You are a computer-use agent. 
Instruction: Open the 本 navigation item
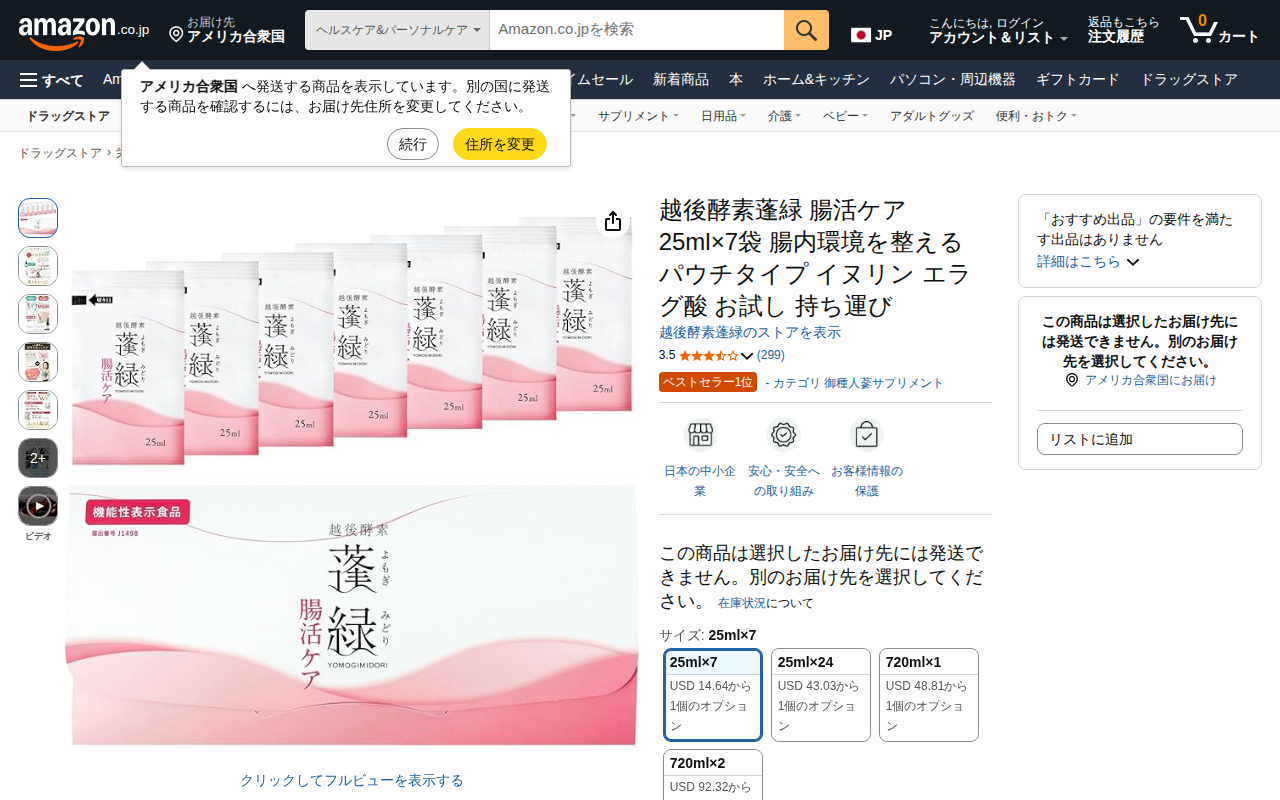(x=736, y=80)
